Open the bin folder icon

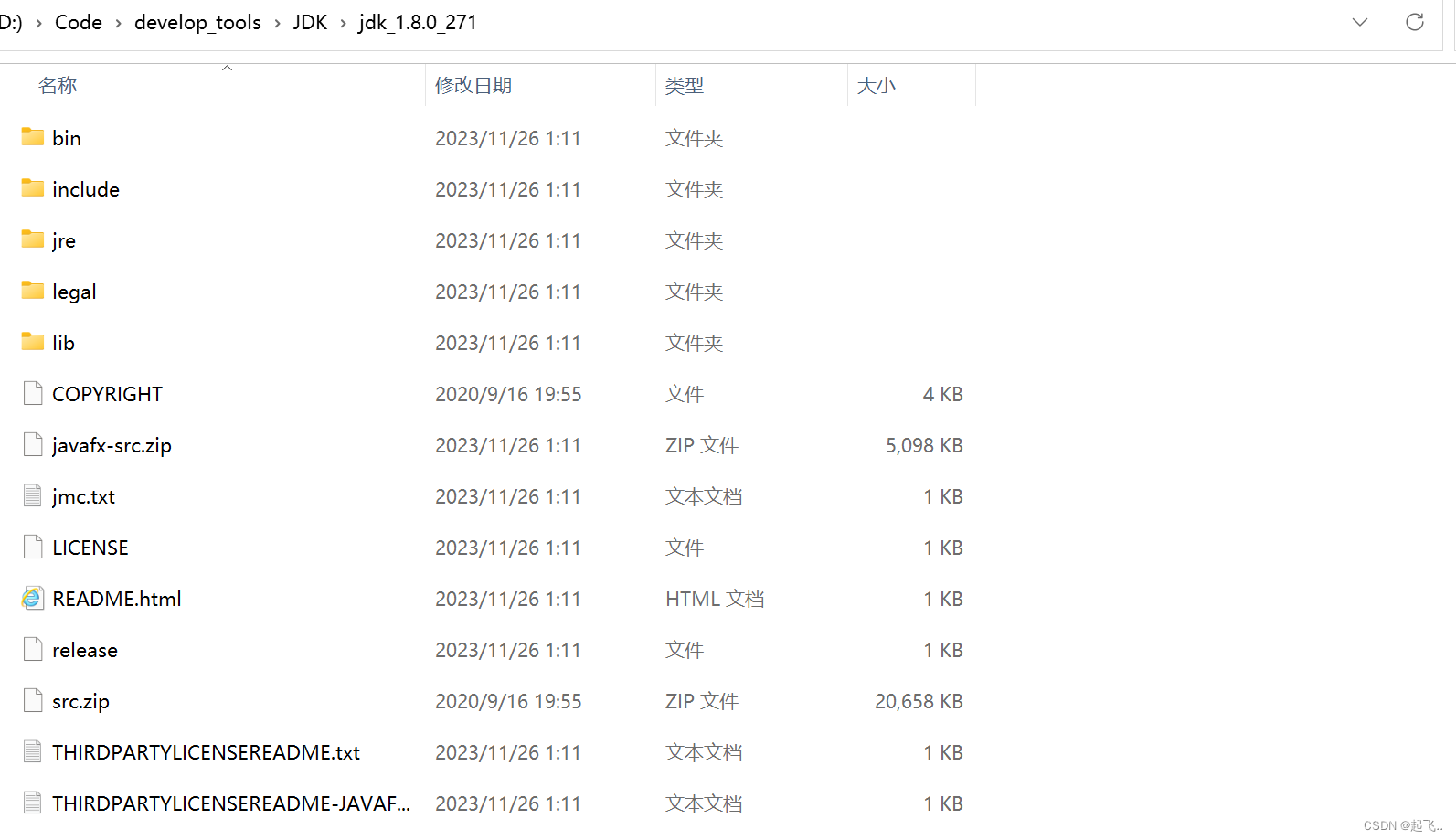pyautogui.click(x=33, y=137)
